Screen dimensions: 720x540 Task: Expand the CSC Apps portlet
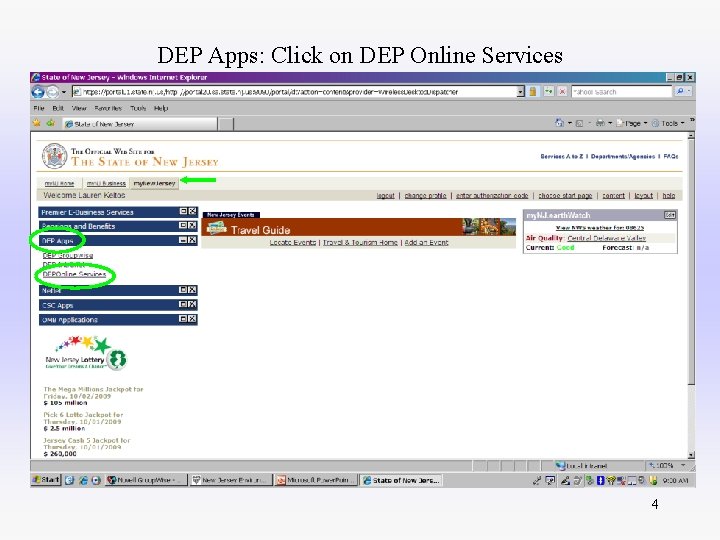(183, 304)
